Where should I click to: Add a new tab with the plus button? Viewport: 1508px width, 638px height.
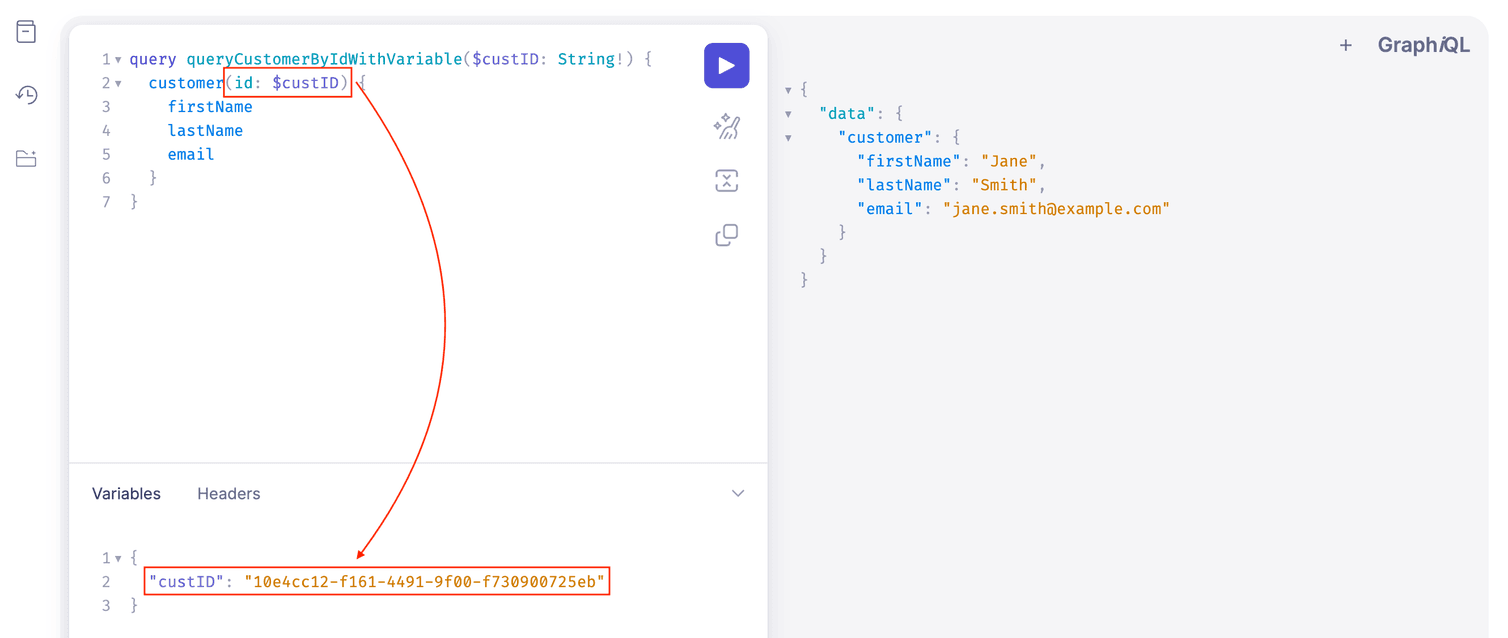[1346, 44]
